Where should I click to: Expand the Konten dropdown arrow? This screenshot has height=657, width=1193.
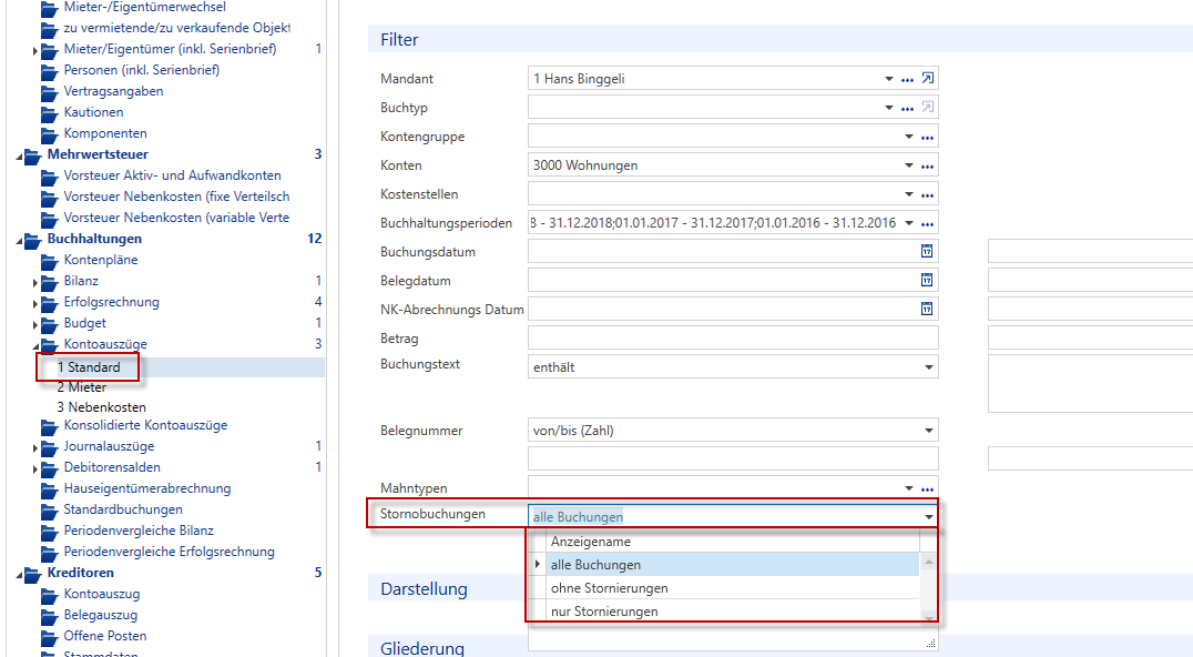click(x=908, y=166)
